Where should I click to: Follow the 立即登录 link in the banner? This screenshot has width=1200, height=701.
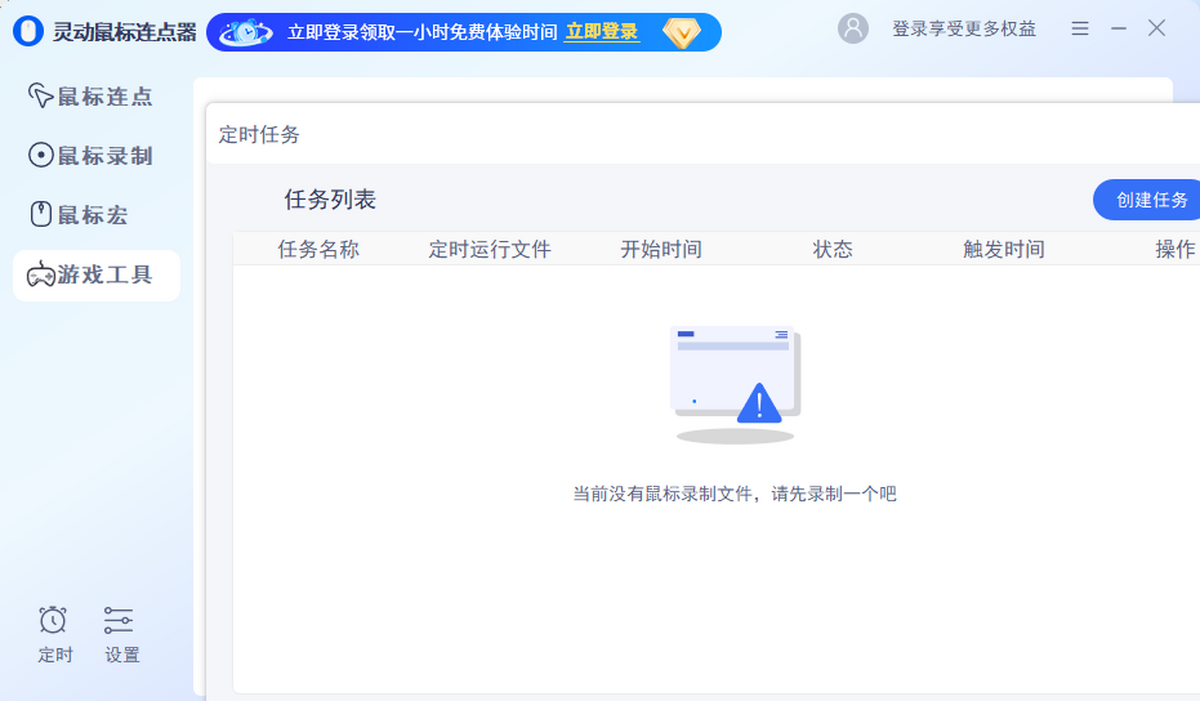tap(602, 32)
